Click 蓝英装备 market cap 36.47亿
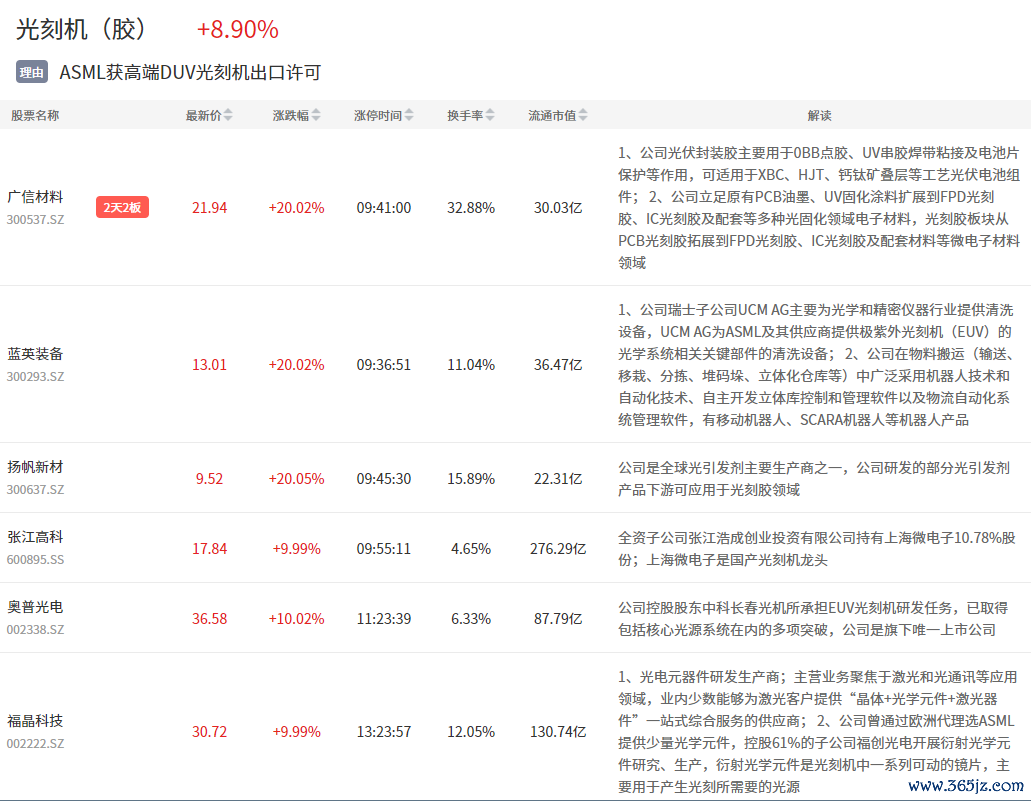The height and width of the screenshot is (801, 1031). [x=558, y=365]
